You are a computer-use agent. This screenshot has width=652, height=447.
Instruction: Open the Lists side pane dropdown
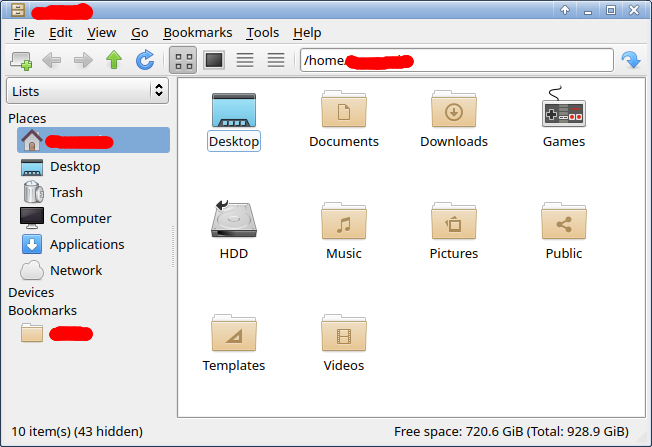(x=87, y=91)
